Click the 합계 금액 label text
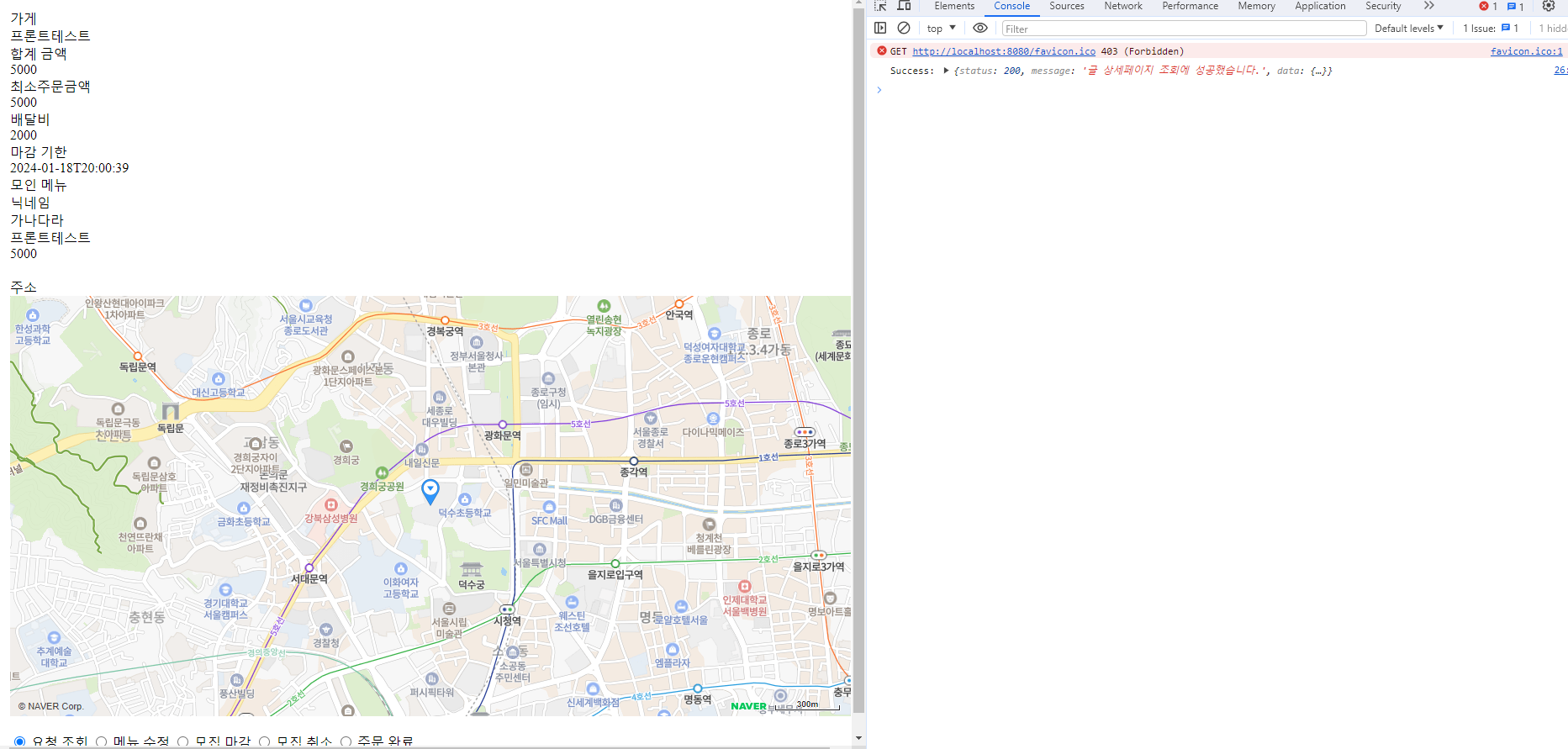The width and height of the screenshot is (1568, 749). [x=38, y=54]
